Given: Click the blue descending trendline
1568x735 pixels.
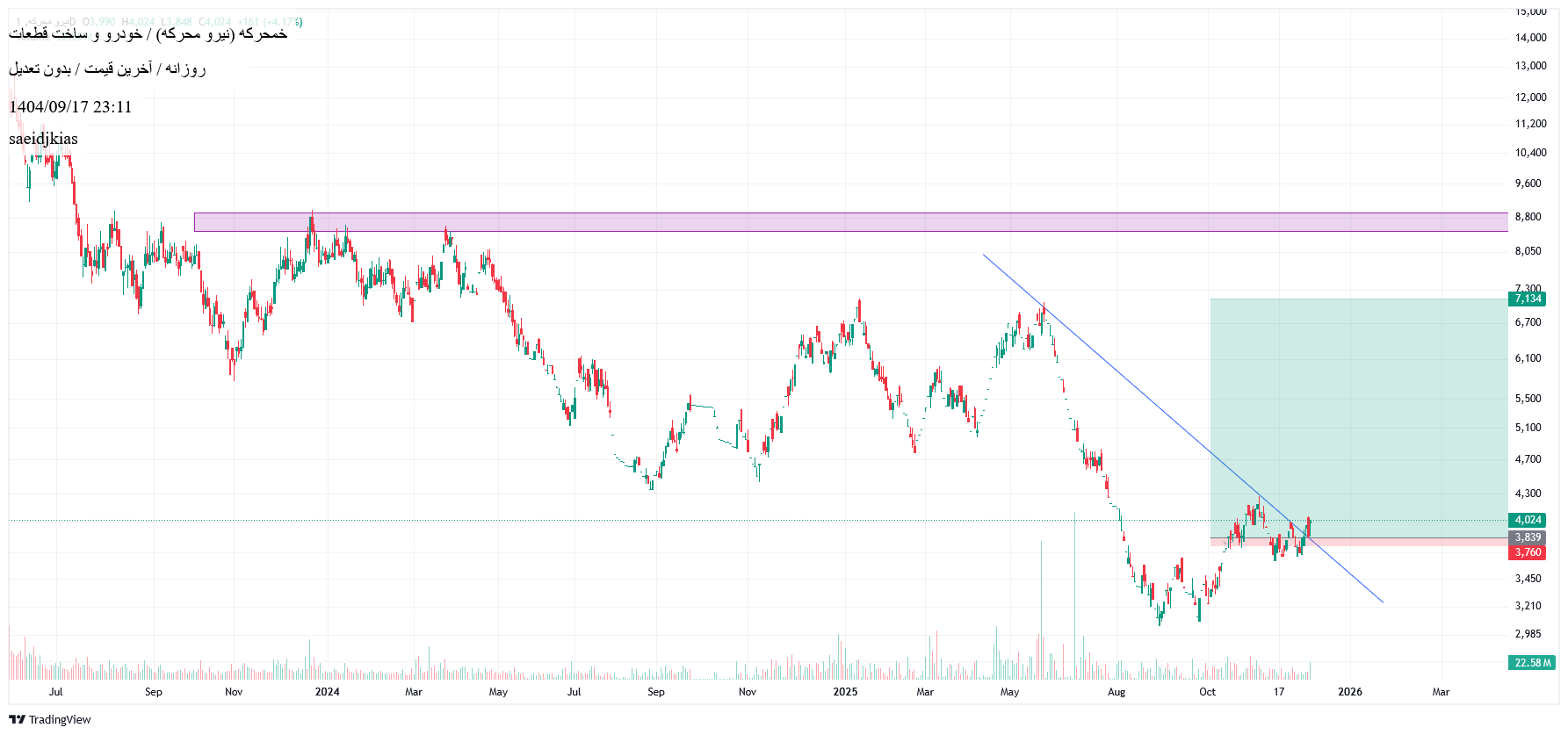Looking at the screenshot, I should (x=1142, y=388).
